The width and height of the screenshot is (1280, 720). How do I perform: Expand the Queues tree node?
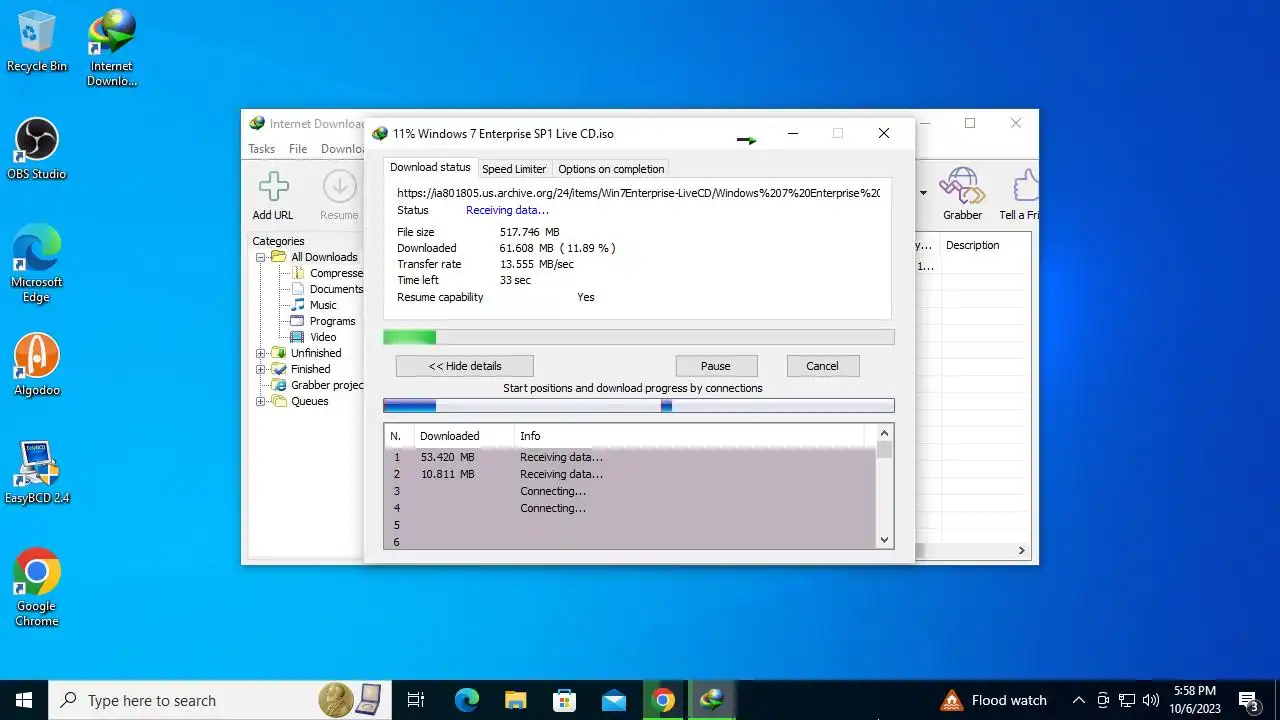tap(260, 401)
